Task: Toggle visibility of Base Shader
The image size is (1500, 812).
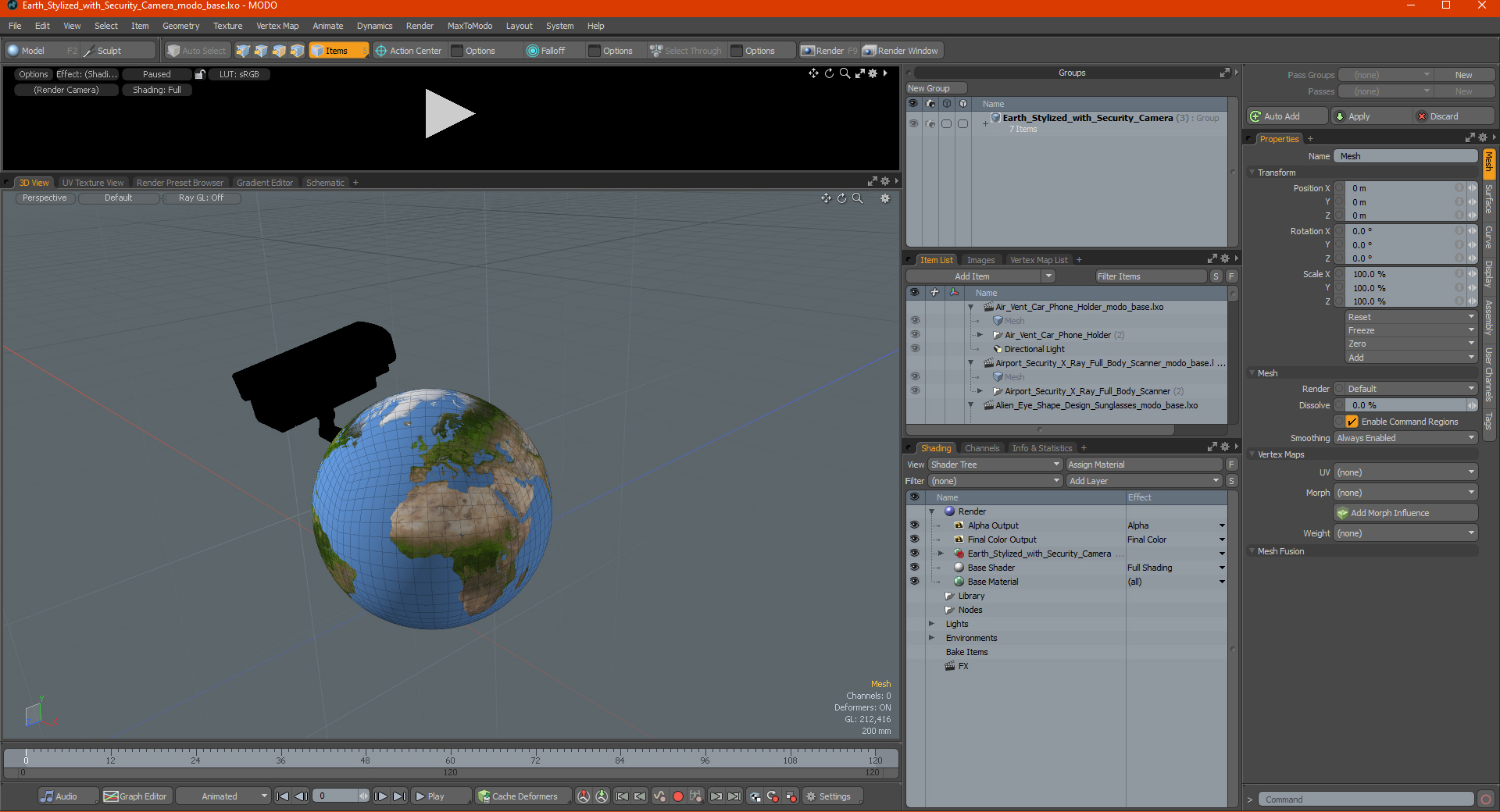Action: click(914, 568)
